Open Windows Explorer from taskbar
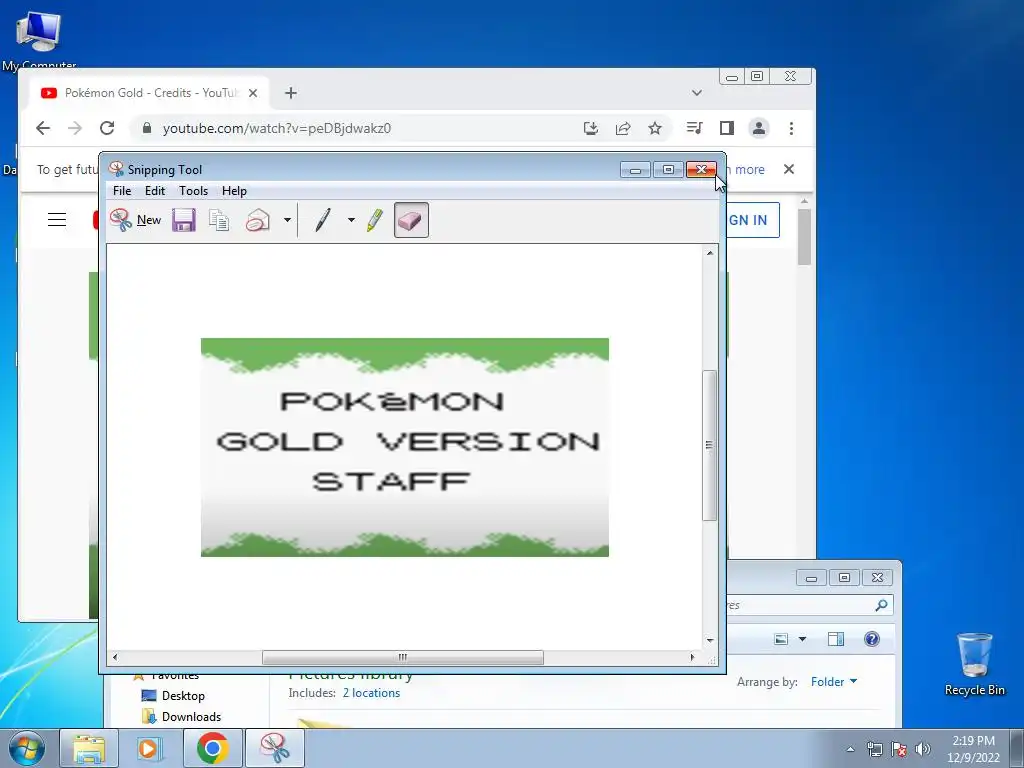Screen dimensions: 1024x768 coord(89,748)
